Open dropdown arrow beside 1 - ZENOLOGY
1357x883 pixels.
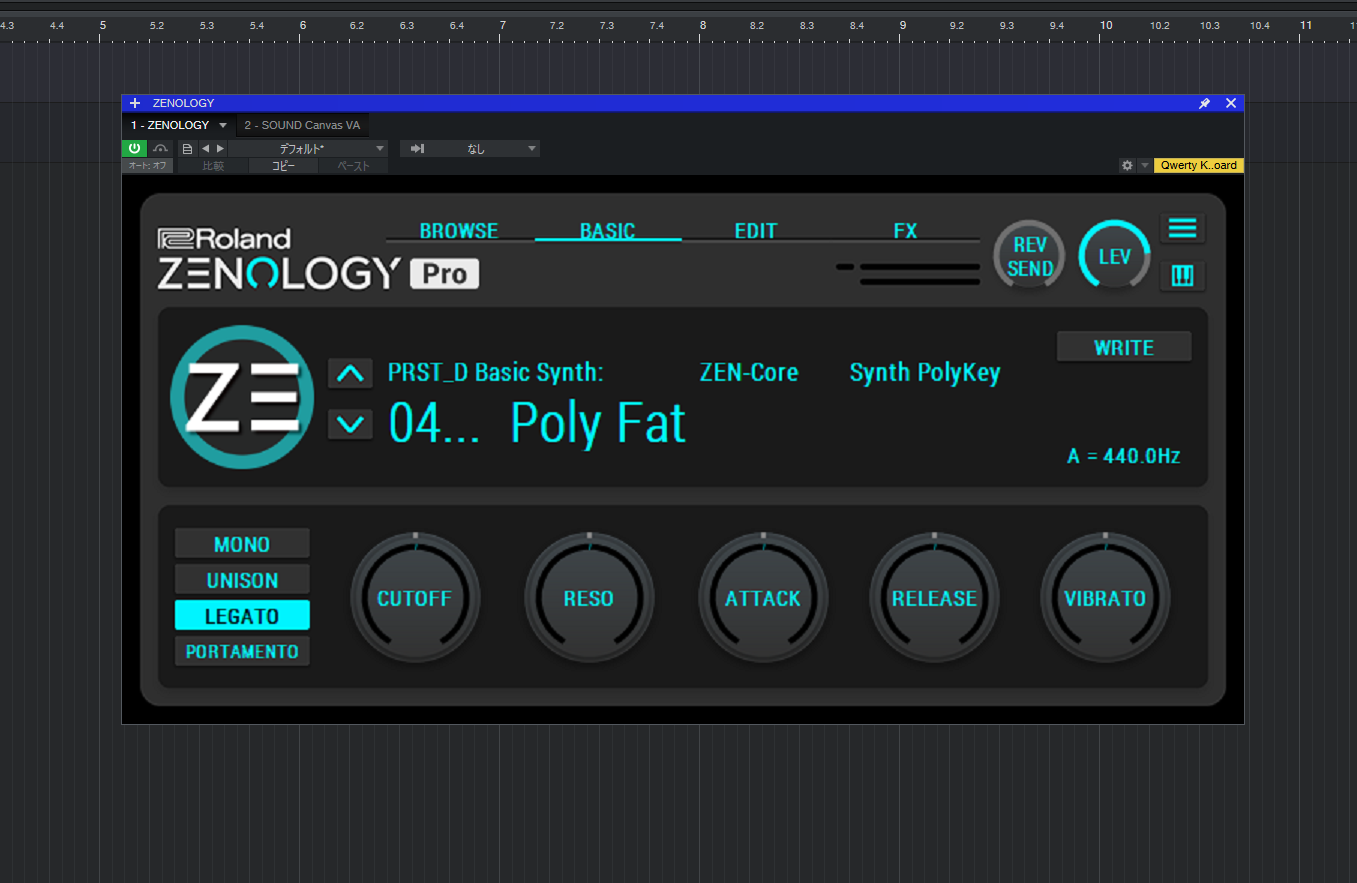223,126
